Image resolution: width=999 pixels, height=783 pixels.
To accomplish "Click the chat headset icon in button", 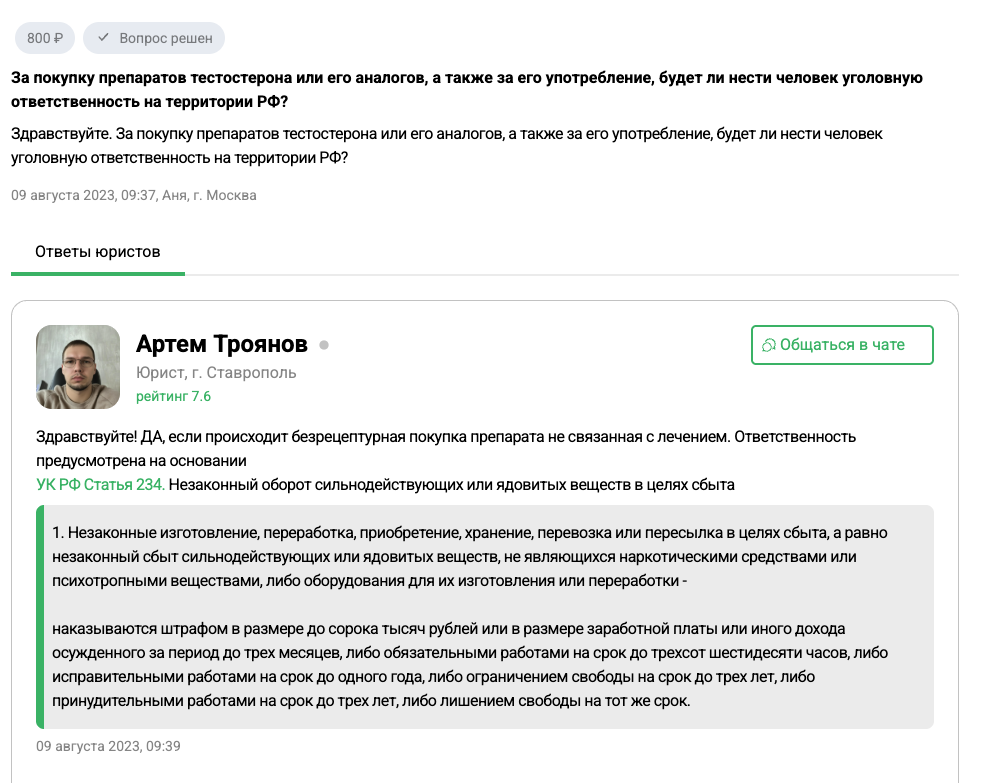I will (768, 345).
